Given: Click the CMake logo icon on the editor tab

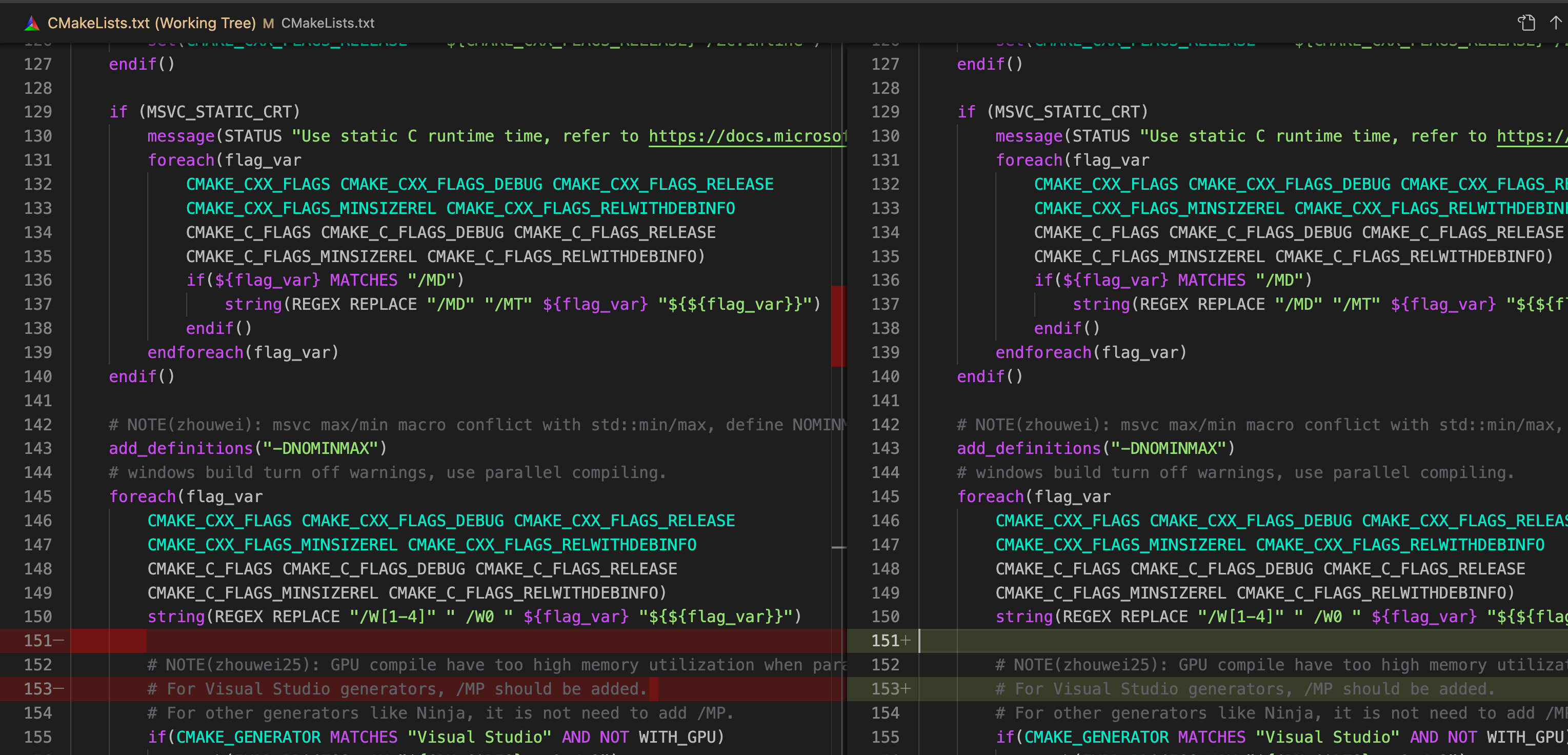Looking at the screenshot, I should click(x=32, y=23).
